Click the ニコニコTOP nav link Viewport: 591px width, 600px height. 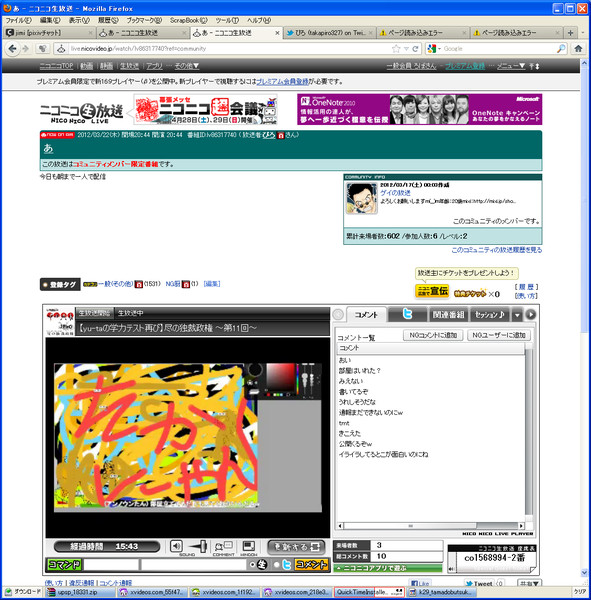pyautogui.click(x=56, y=66)
